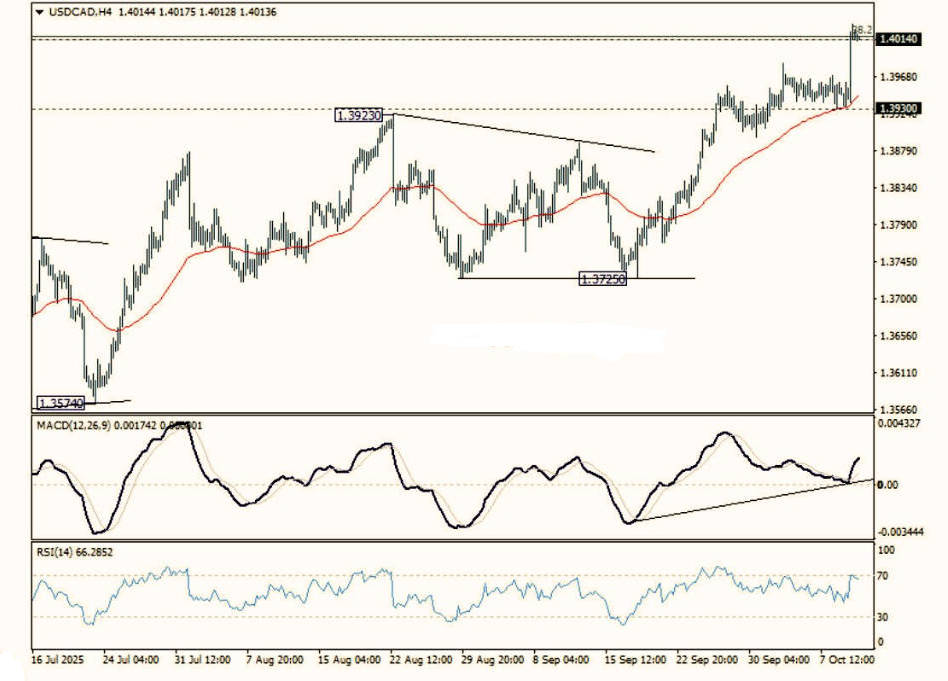Screen dimensions: 948x681
Task: Select the rising trendline in MACD panel
Action: click(x=750, y=500)
